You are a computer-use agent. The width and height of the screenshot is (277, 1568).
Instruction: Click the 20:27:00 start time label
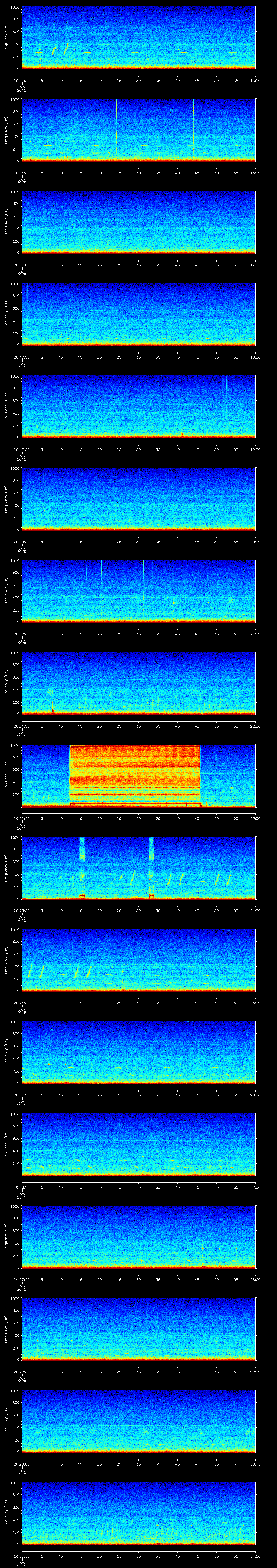point(21,1279)
